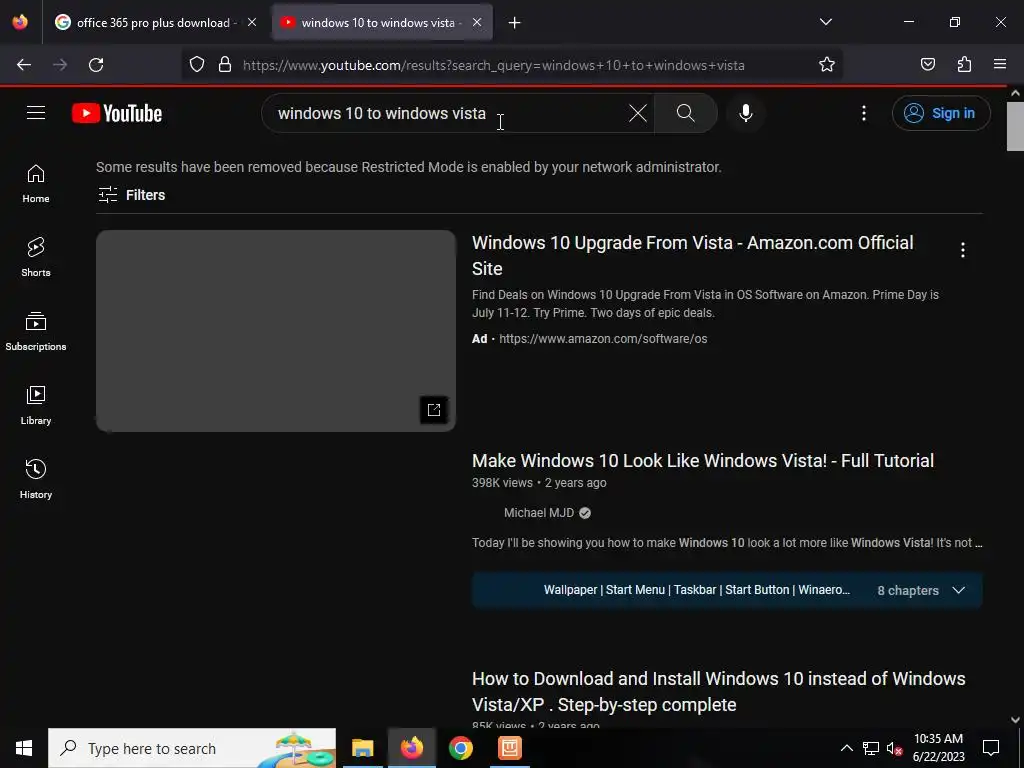The width and height of the screenshot is (1024, 768).
Task: Open the Amazon ad's three-dot options menu
Action: point(962,249)
